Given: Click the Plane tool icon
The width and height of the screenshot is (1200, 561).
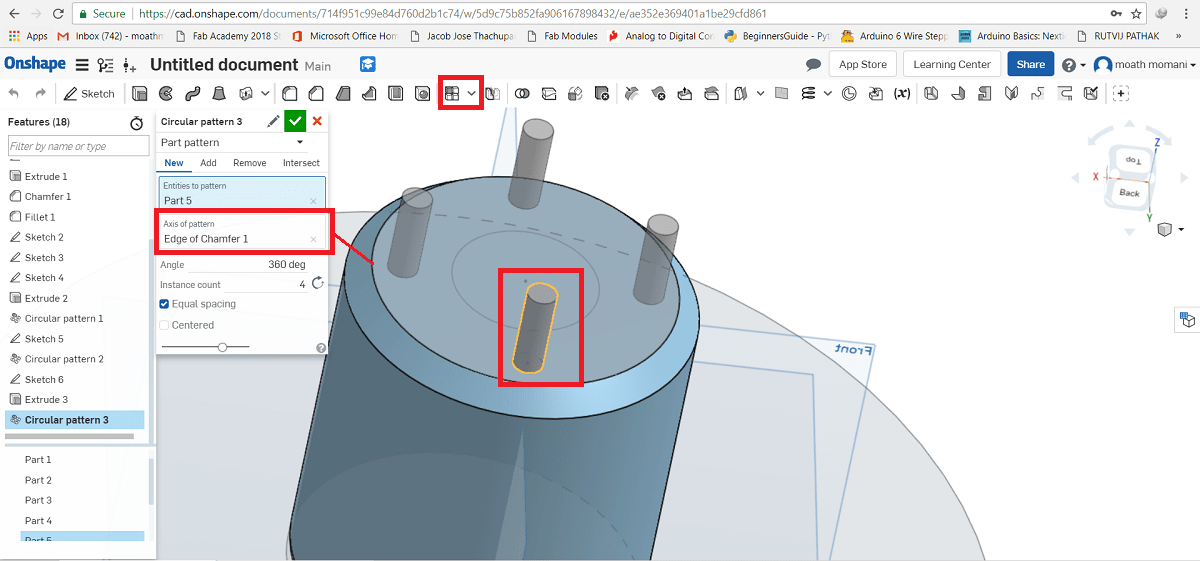Looking at the screenshot, I should point(781,93).
